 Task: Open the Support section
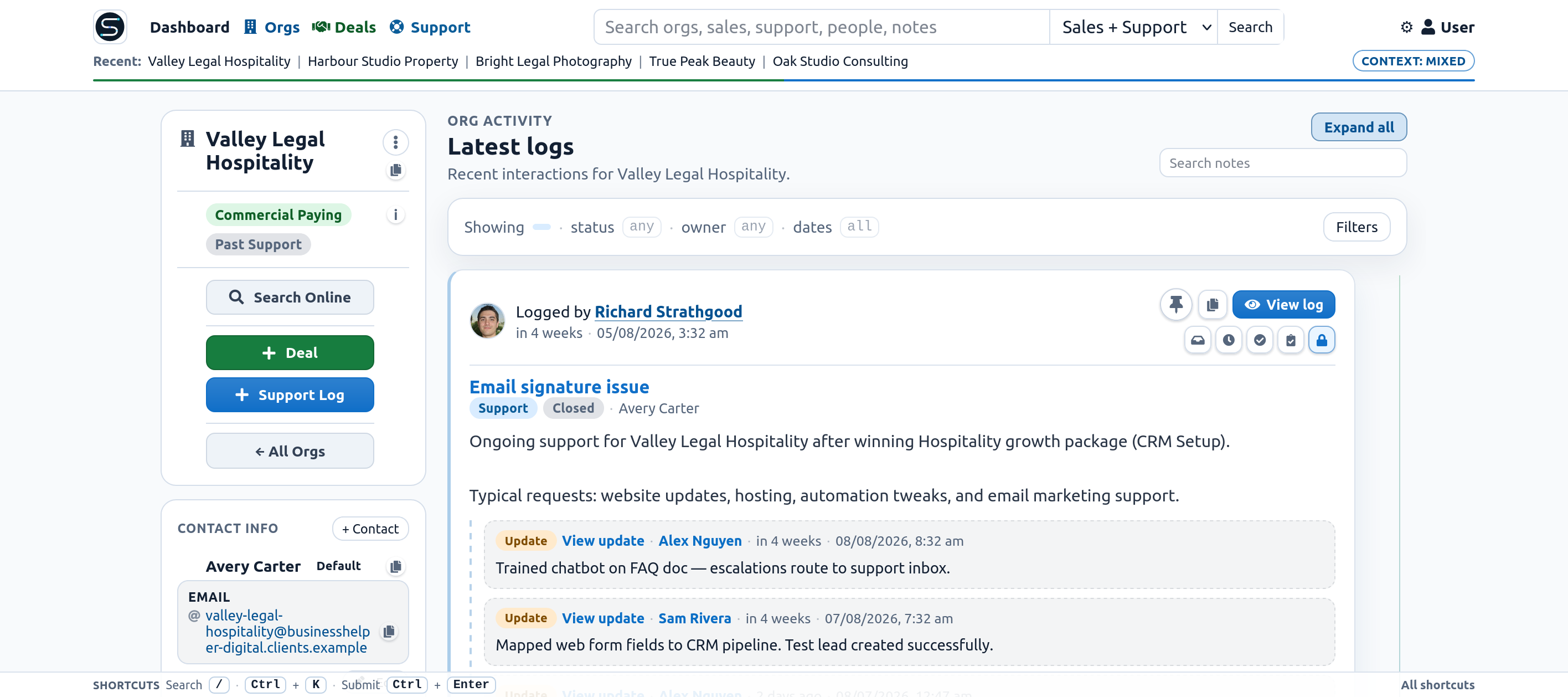(x=430, y=27)
